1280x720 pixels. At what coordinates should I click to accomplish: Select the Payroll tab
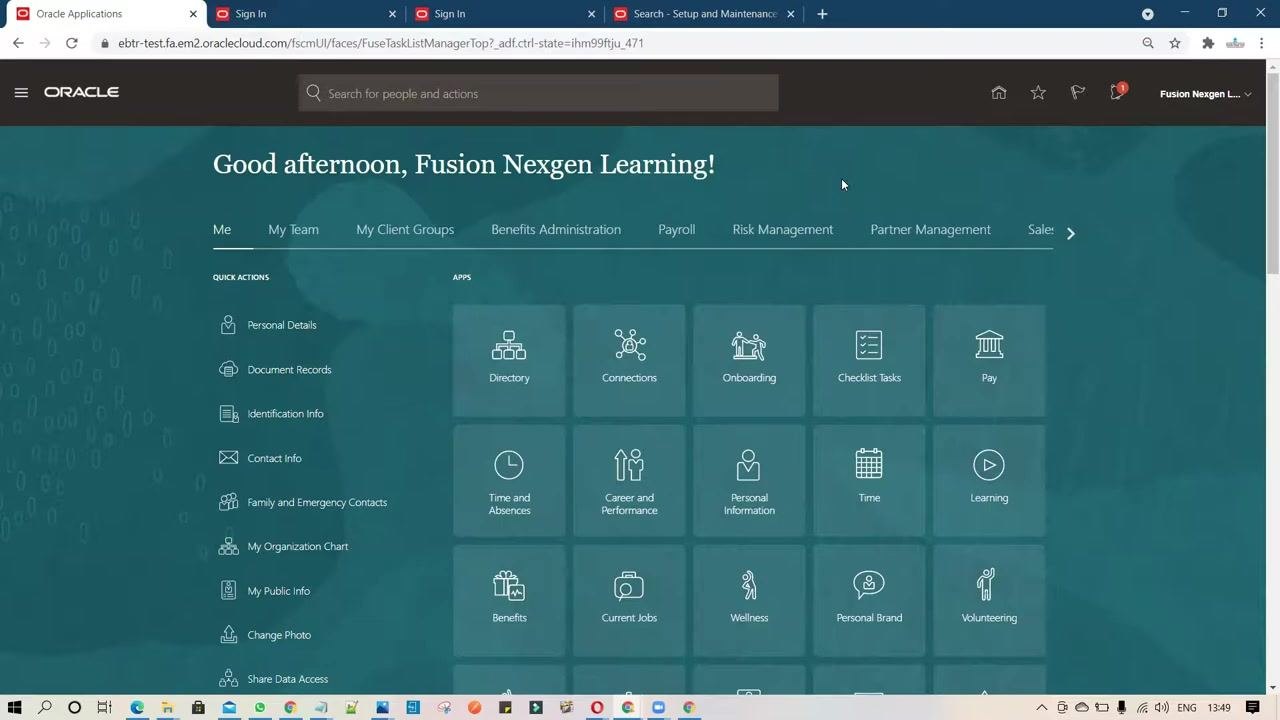[676, 230]
